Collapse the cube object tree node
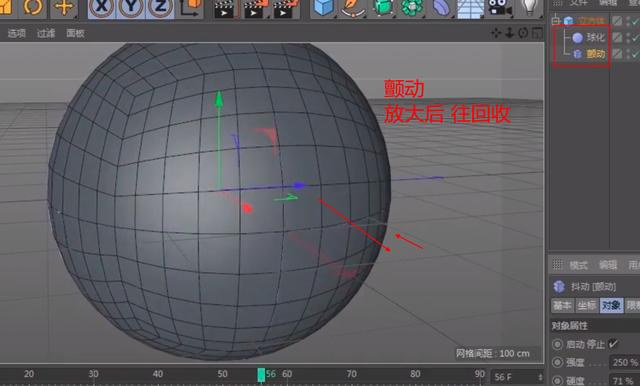Viewport: 640px width, 386px height. pyautogui.click(x=555, y=20)
